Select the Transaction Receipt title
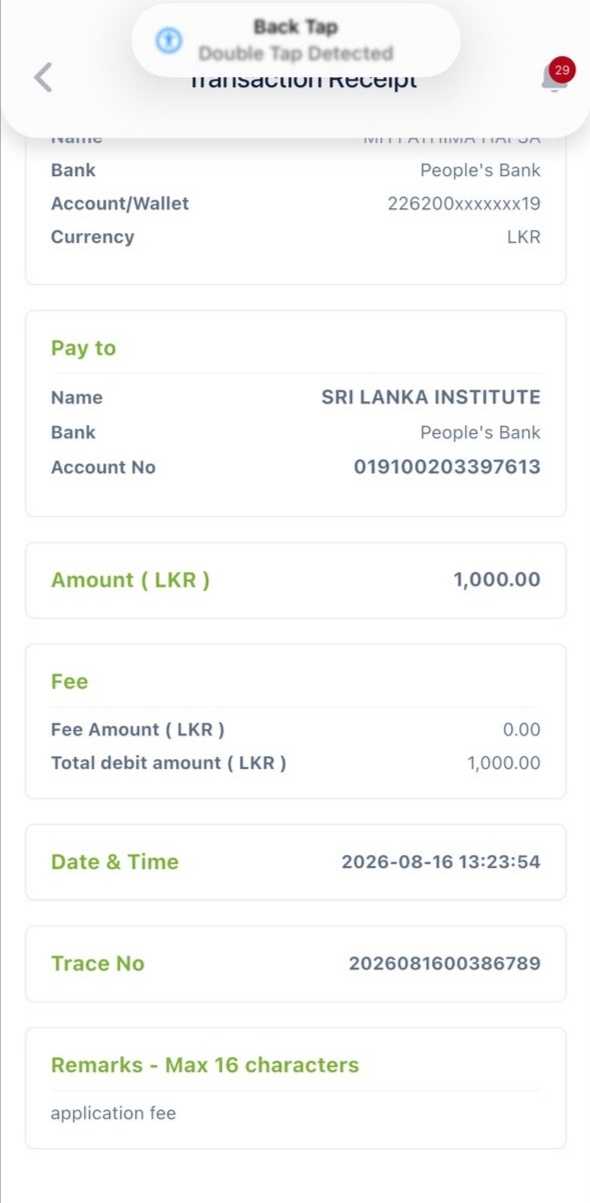The width and height of the screenshot is (590, 1203). [303, 81]
